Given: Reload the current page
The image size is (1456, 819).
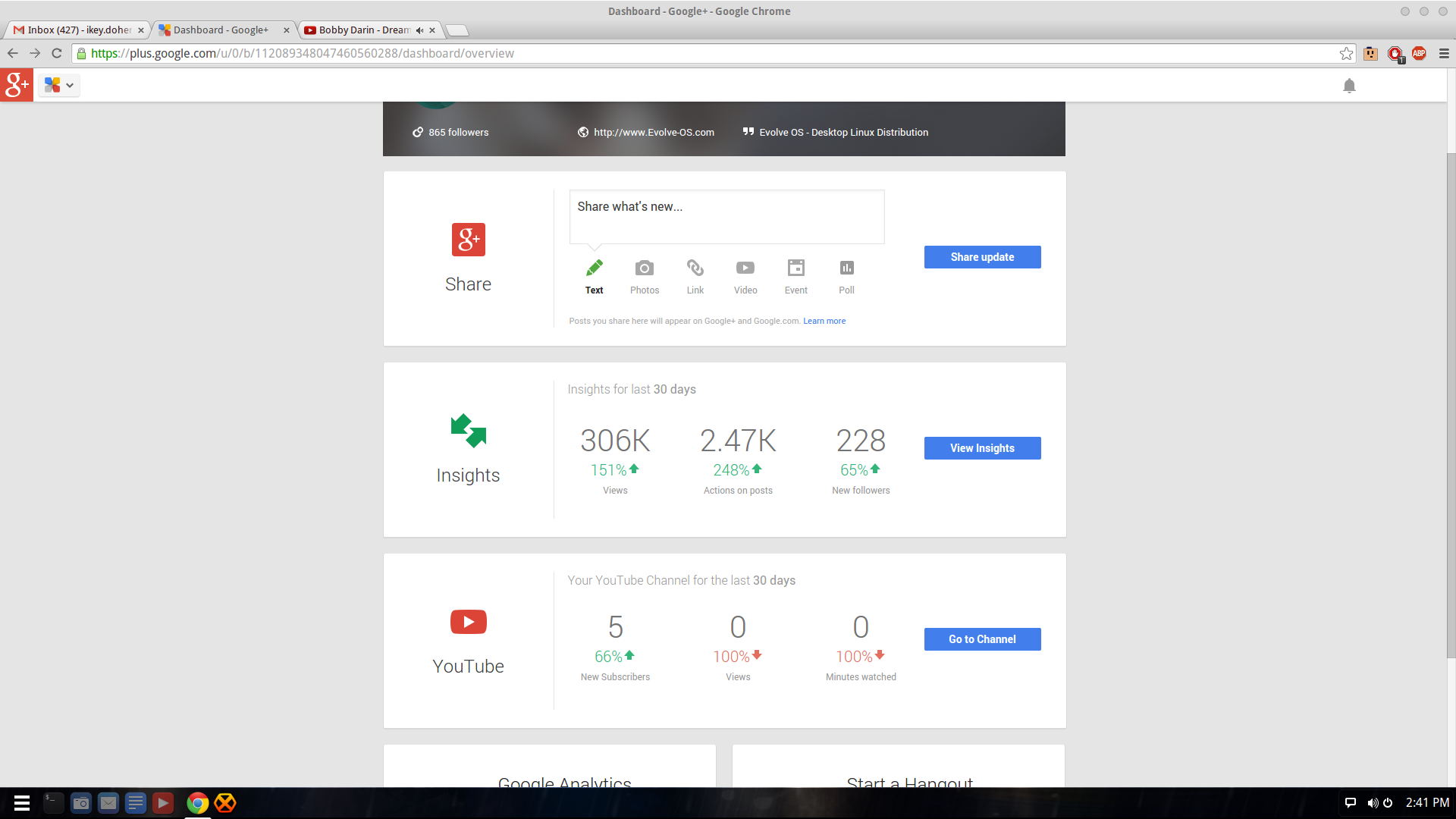Looking at the screenshot, I should 57,53.
